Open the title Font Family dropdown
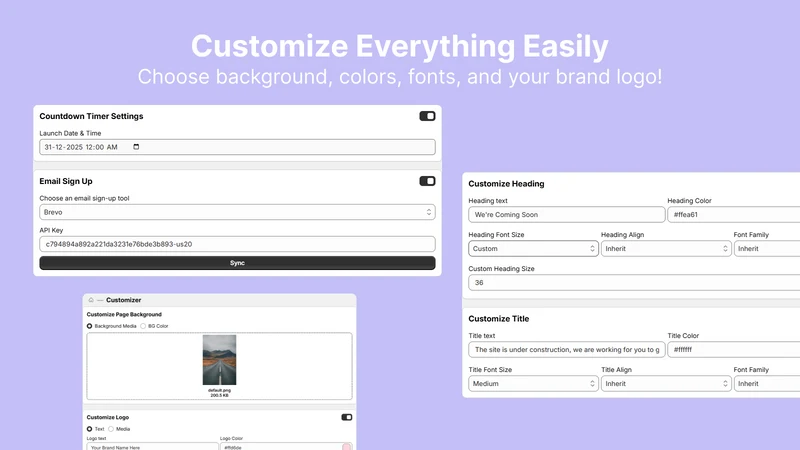800x450 pixels. coord(767,384)
